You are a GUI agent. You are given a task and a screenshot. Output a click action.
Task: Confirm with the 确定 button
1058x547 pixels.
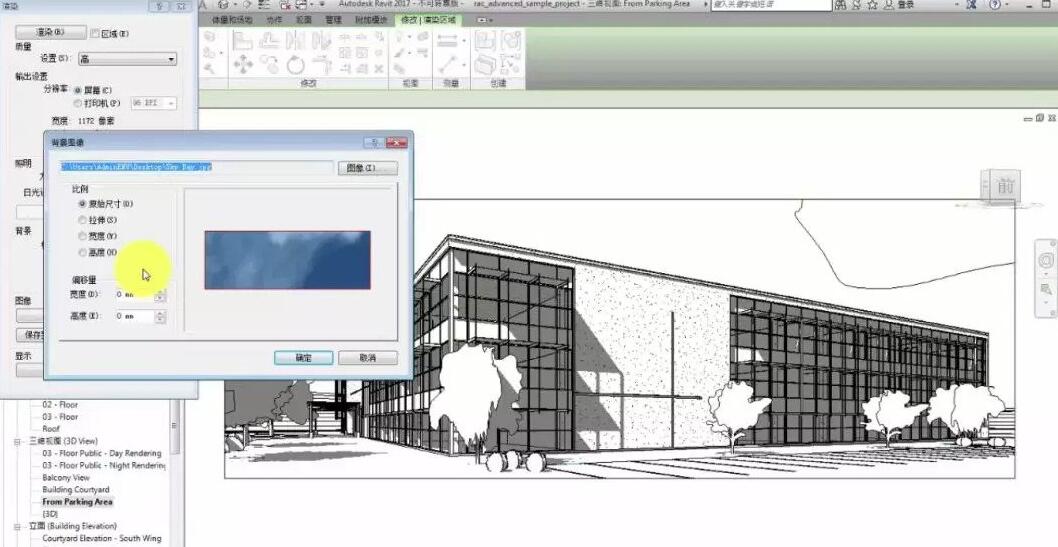pos(304,357)
